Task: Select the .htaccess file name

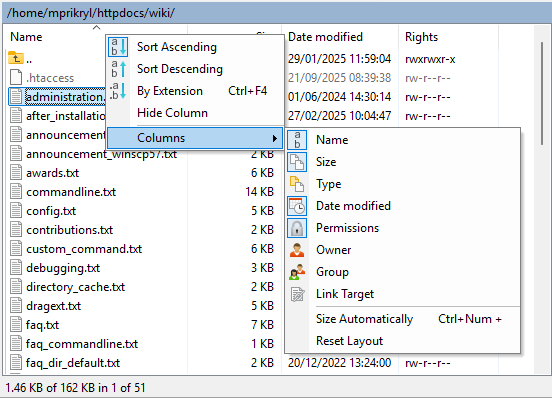Action: coord(50,78)
